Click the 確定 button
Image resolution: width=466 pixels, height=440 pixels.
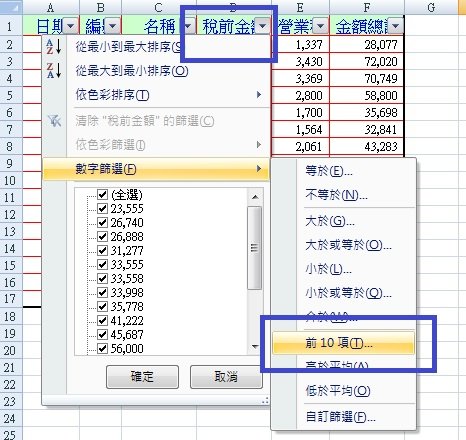click(142, 377)
